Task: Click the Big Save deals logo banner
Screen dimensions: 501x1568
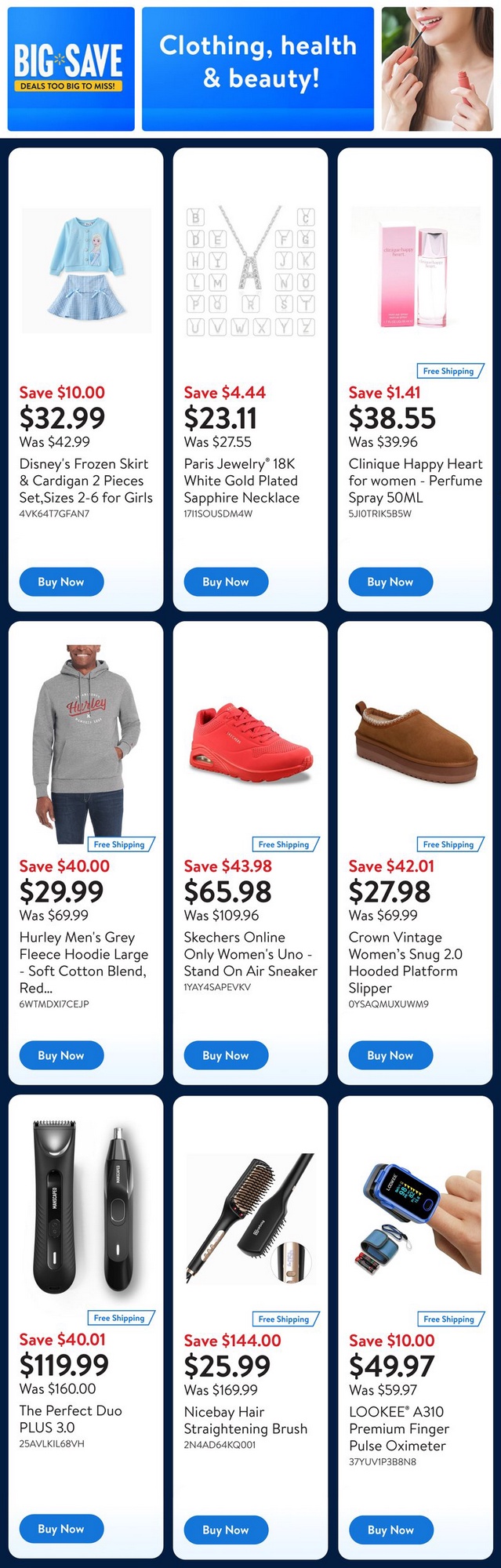Action: coord(71,69)
